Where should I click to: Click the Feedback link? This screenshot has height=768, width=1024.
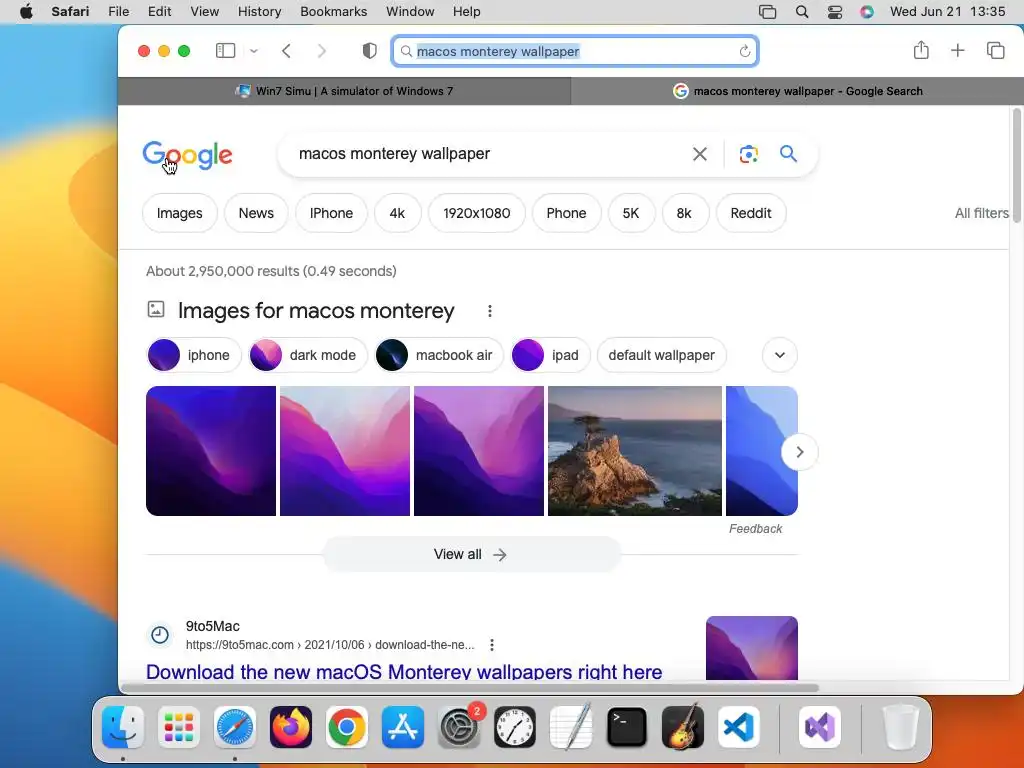coord(756,528)
